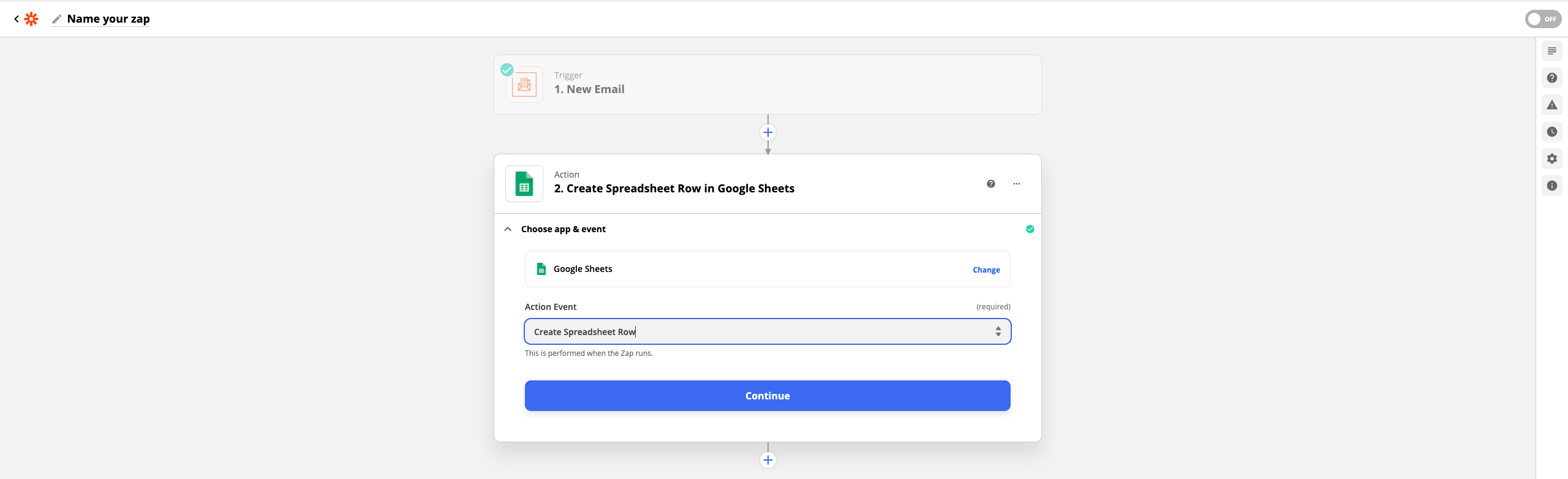Image resolution: width=1568 pixels, height=479 pixels.
Task: Open the help question mark in right sidebar
Action: [x=1551, y=78]
